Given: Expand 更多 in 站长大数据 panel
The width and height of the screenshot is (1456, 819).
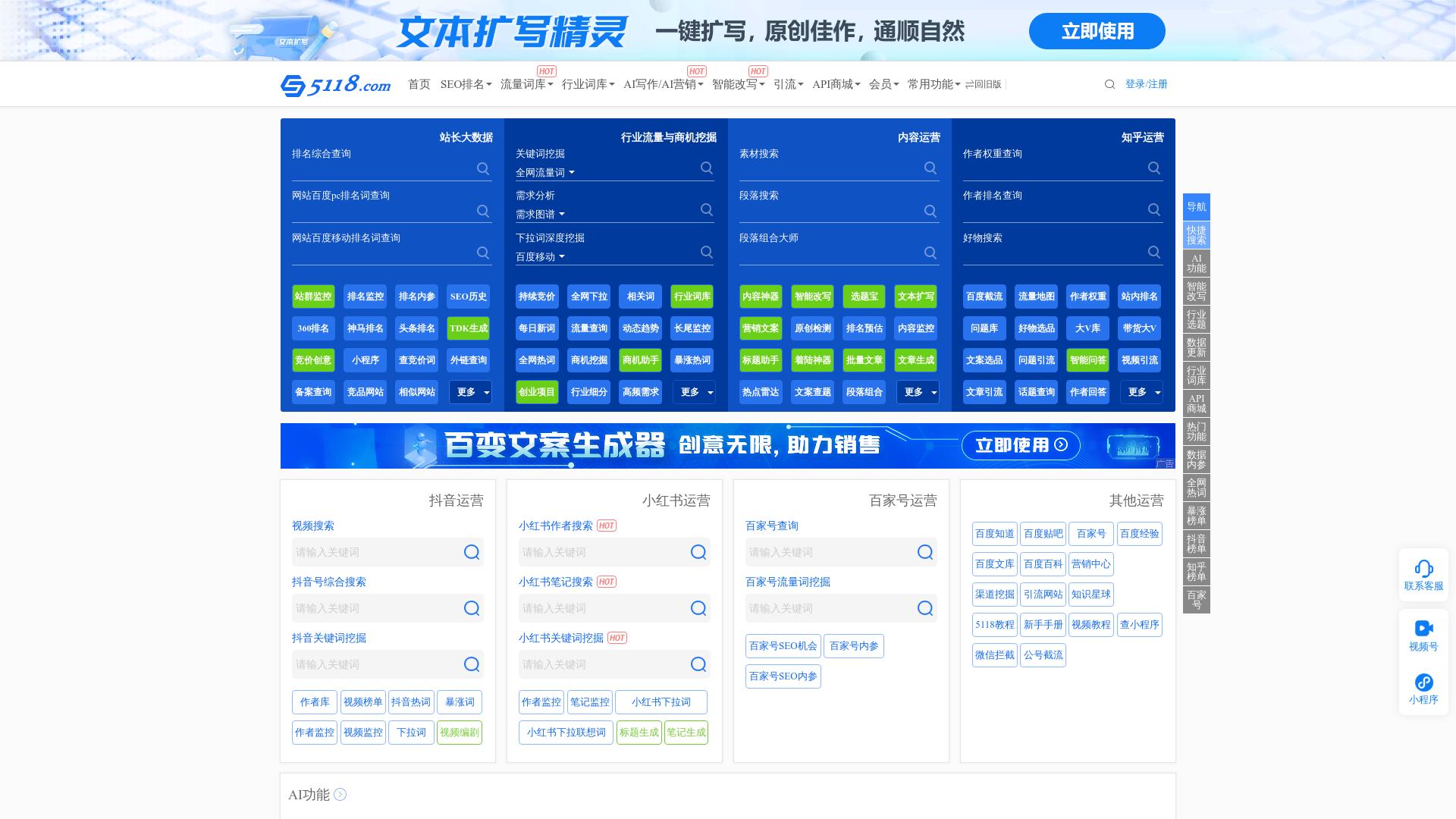Looking at the screenshot, I should tap(470, 392).
